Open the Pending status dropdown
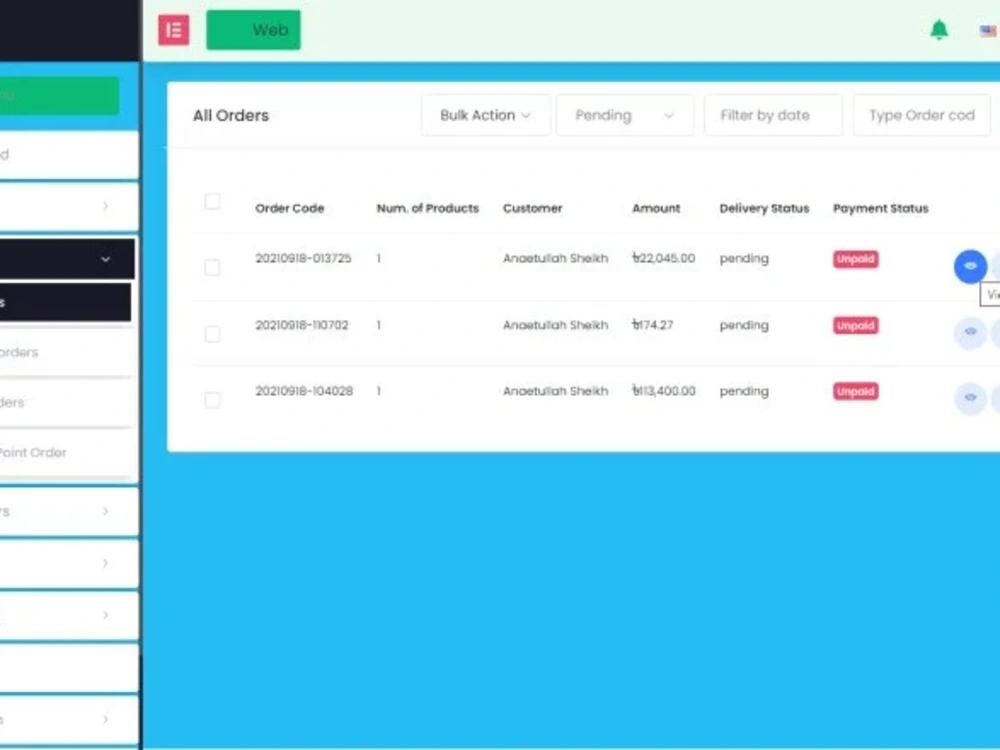 click(625, 115)
